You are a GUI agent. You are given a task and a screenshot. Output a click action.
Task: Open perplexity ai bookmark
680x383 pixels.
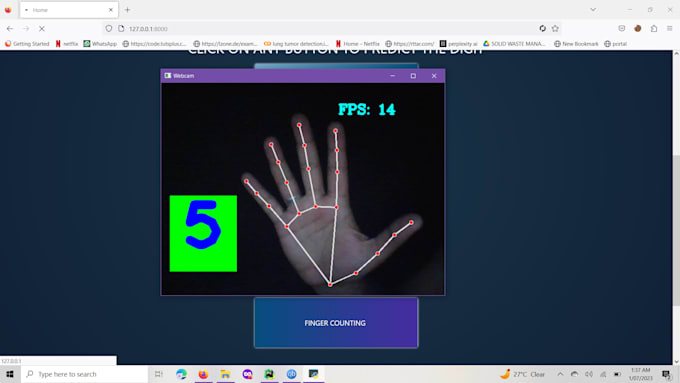(458, 44)
